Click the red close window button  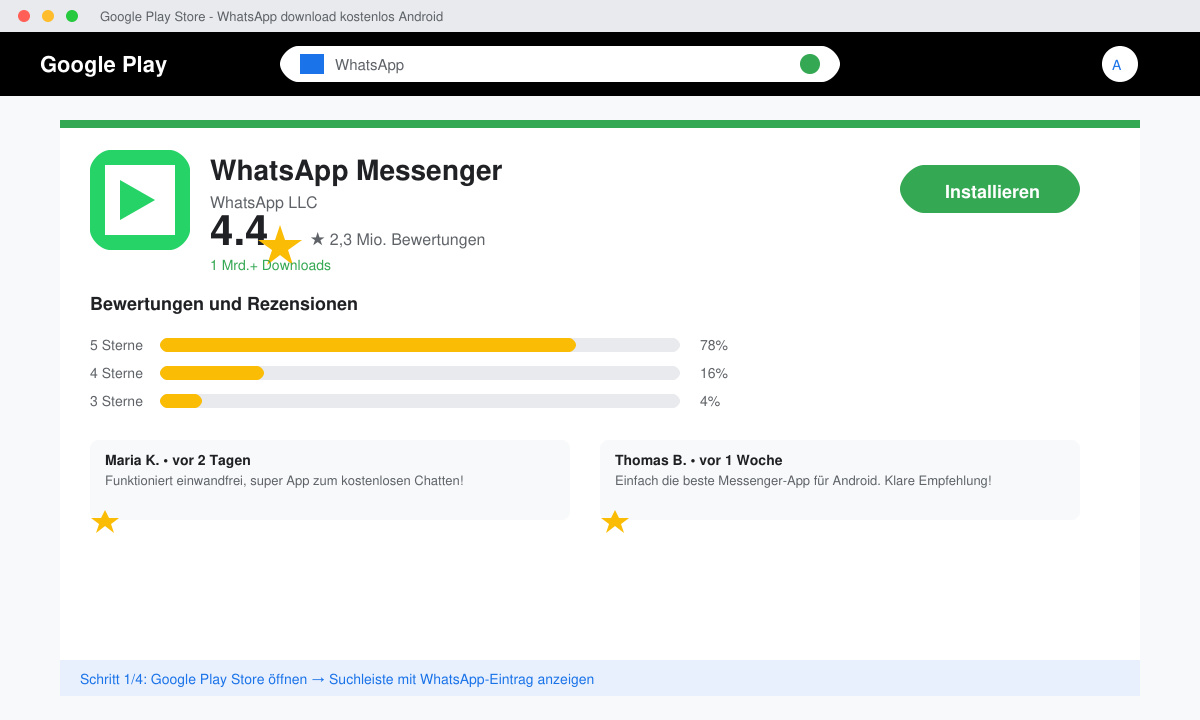coord(24,16)
